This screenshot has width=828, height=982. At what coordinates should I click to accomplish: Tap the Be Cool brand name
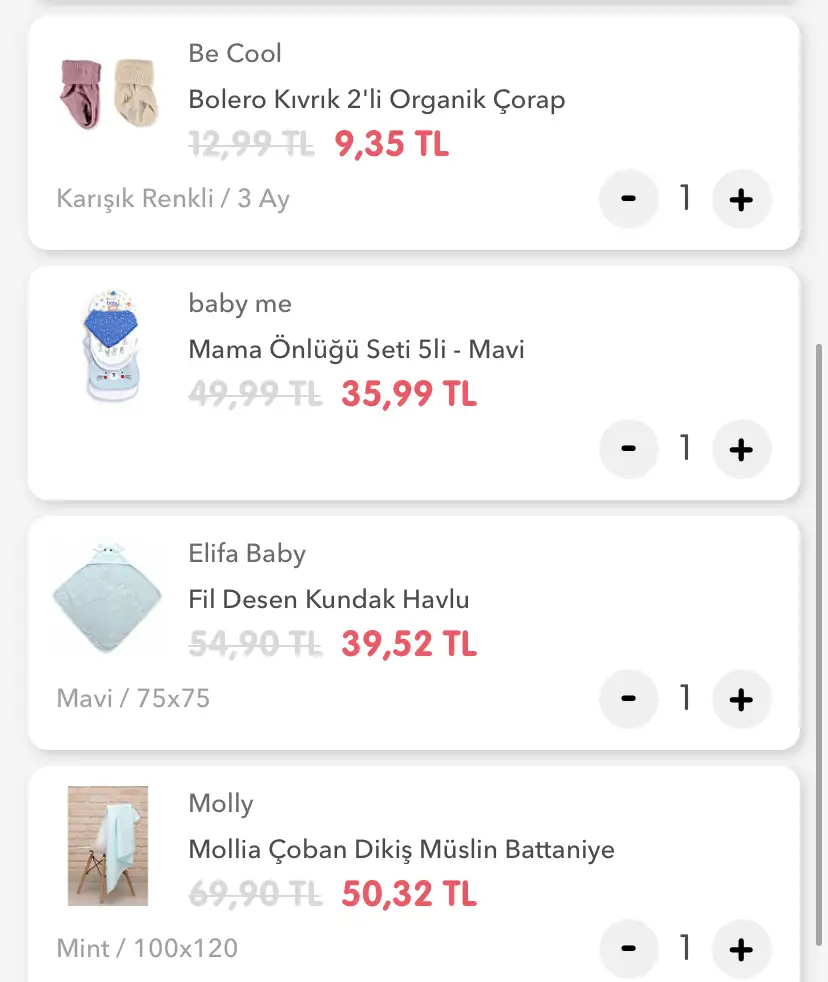[235, 53]
